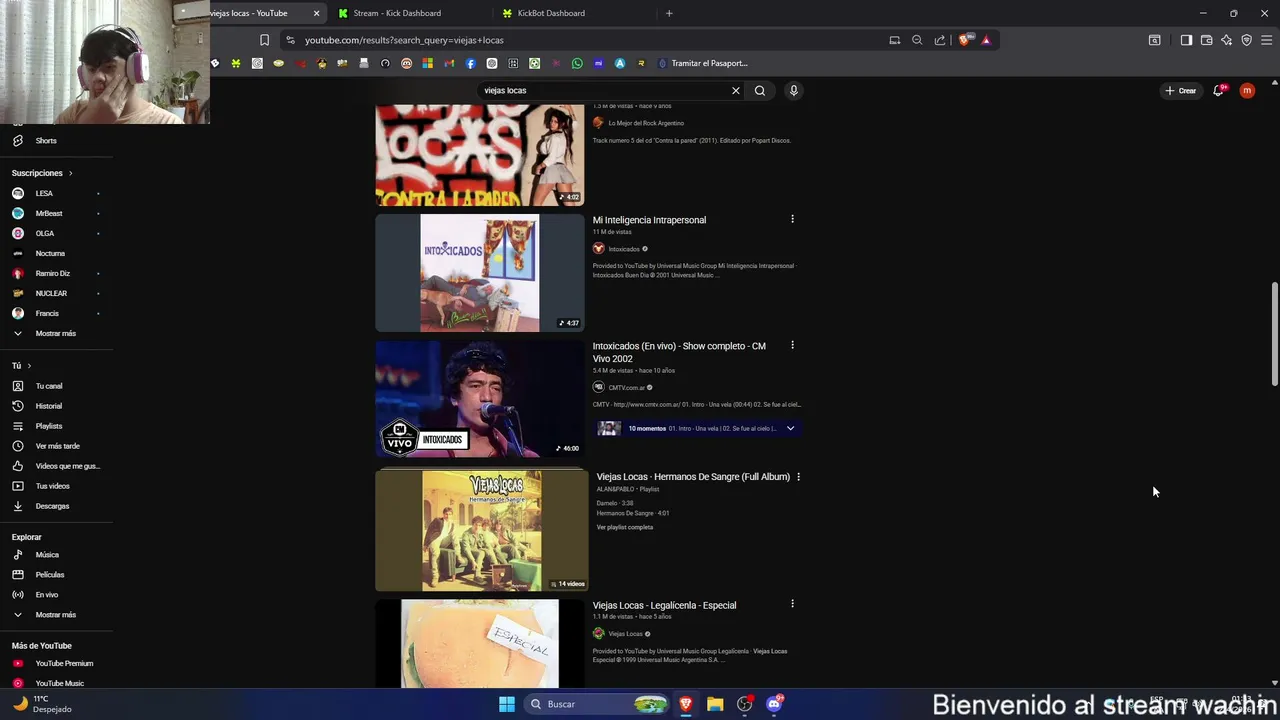Expand Mostrar más under Explorar

(x=56, y=614)
